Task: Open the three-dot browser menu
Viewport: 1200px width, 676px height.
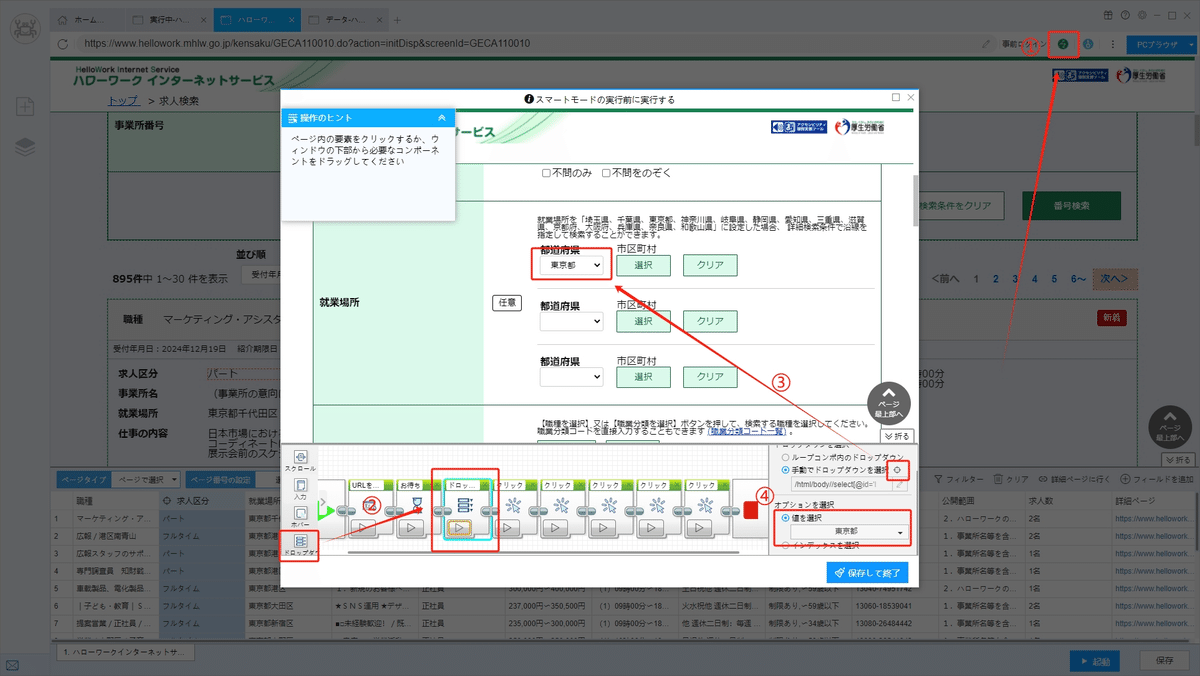Action: pyautogui.click(x=1113, y=44)
